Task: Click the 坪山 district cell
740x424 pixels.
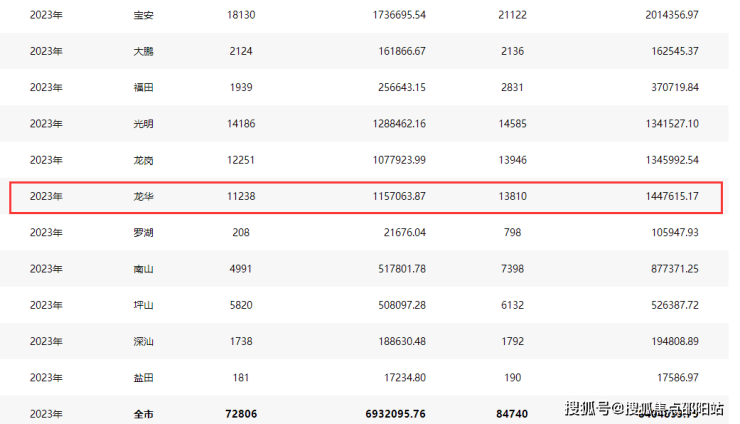Action: [x=143, y=305]
